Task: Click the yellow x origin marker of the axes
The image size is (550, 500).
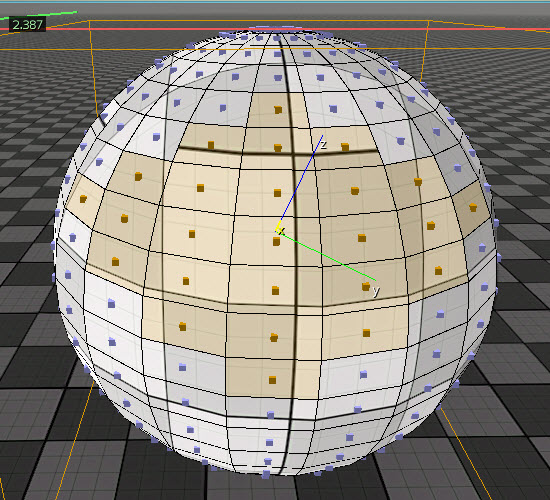Action: click(x=281, y=231)
